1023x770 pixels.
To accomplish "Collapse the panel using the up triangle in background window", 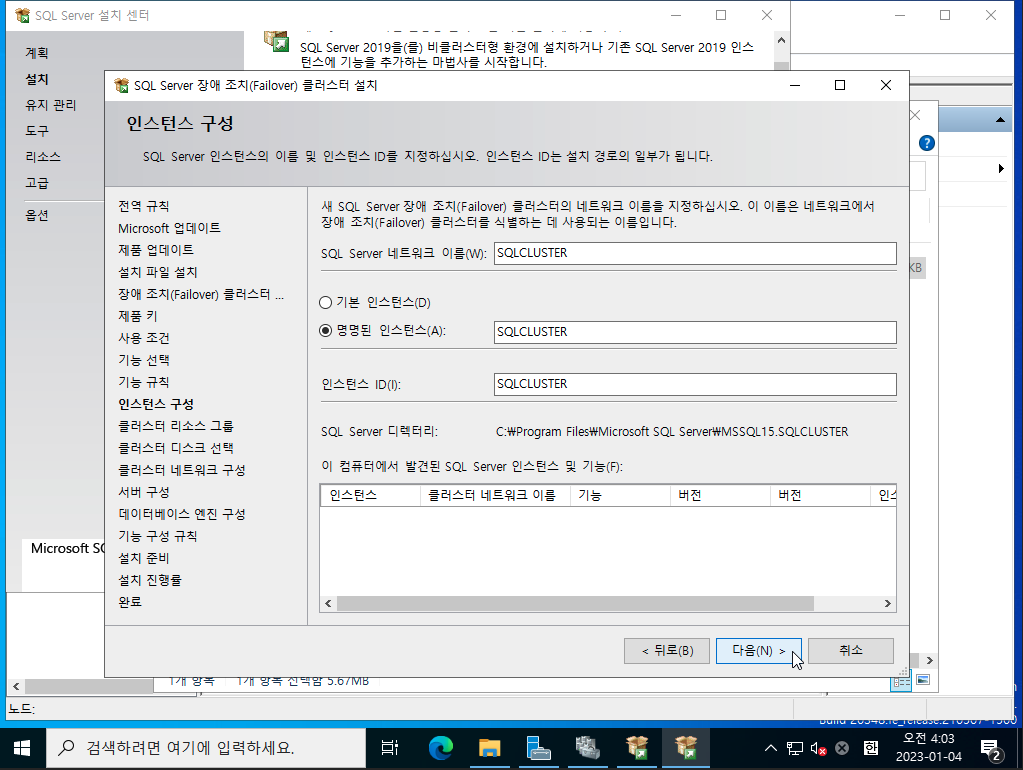I will 1000,120.
